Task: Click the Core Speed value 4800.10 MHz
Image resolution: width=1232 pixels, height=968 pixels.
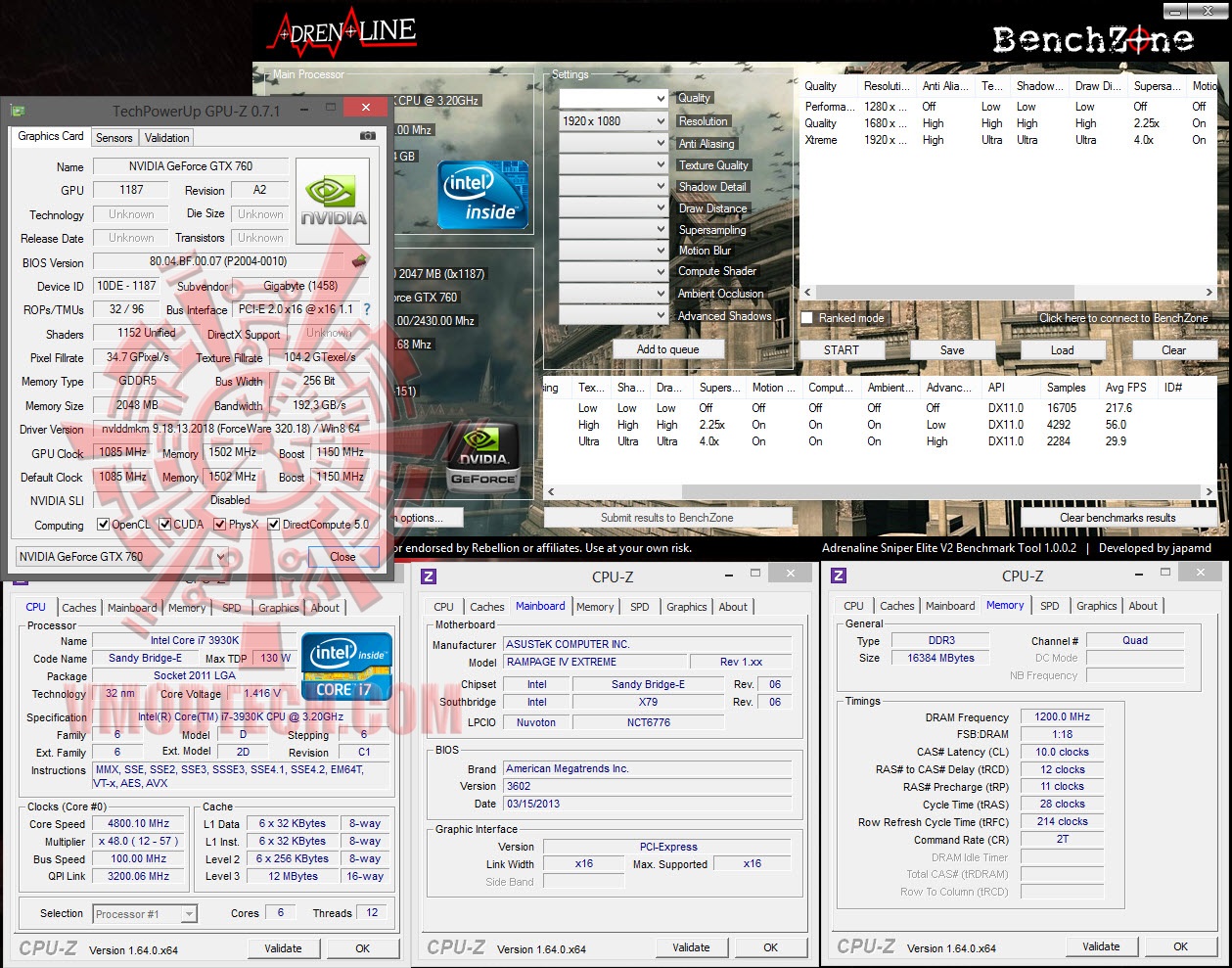Action: click(139, 823)
